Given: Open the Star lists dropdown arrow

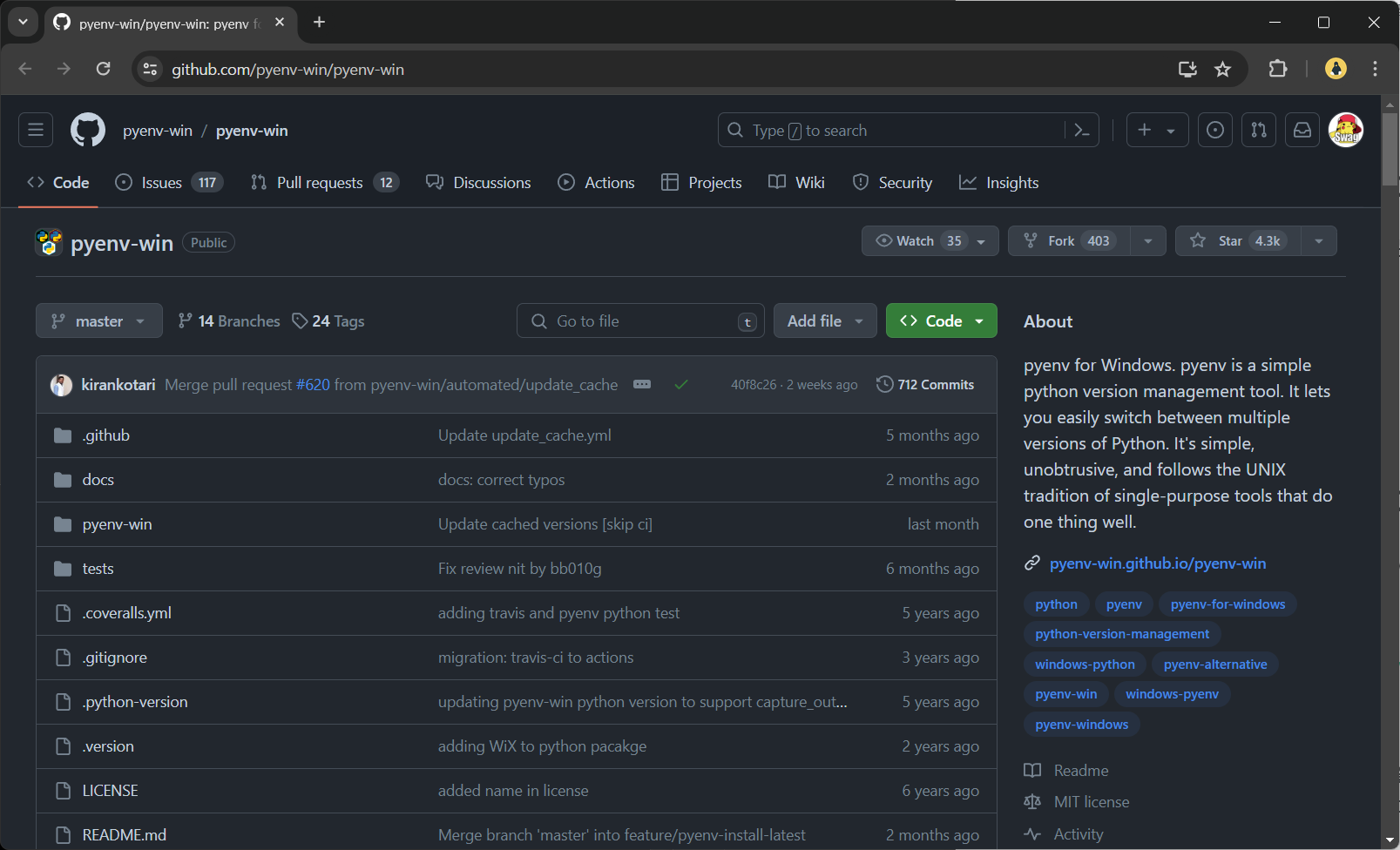Looking at the screenshot, I should pyautogui.click(x=1319, y=241).
